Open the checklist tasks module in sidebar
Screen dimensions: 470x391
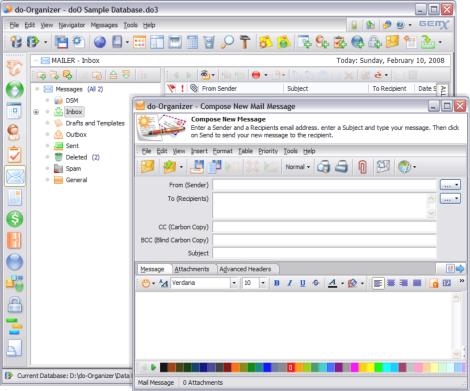pos(15,155)
